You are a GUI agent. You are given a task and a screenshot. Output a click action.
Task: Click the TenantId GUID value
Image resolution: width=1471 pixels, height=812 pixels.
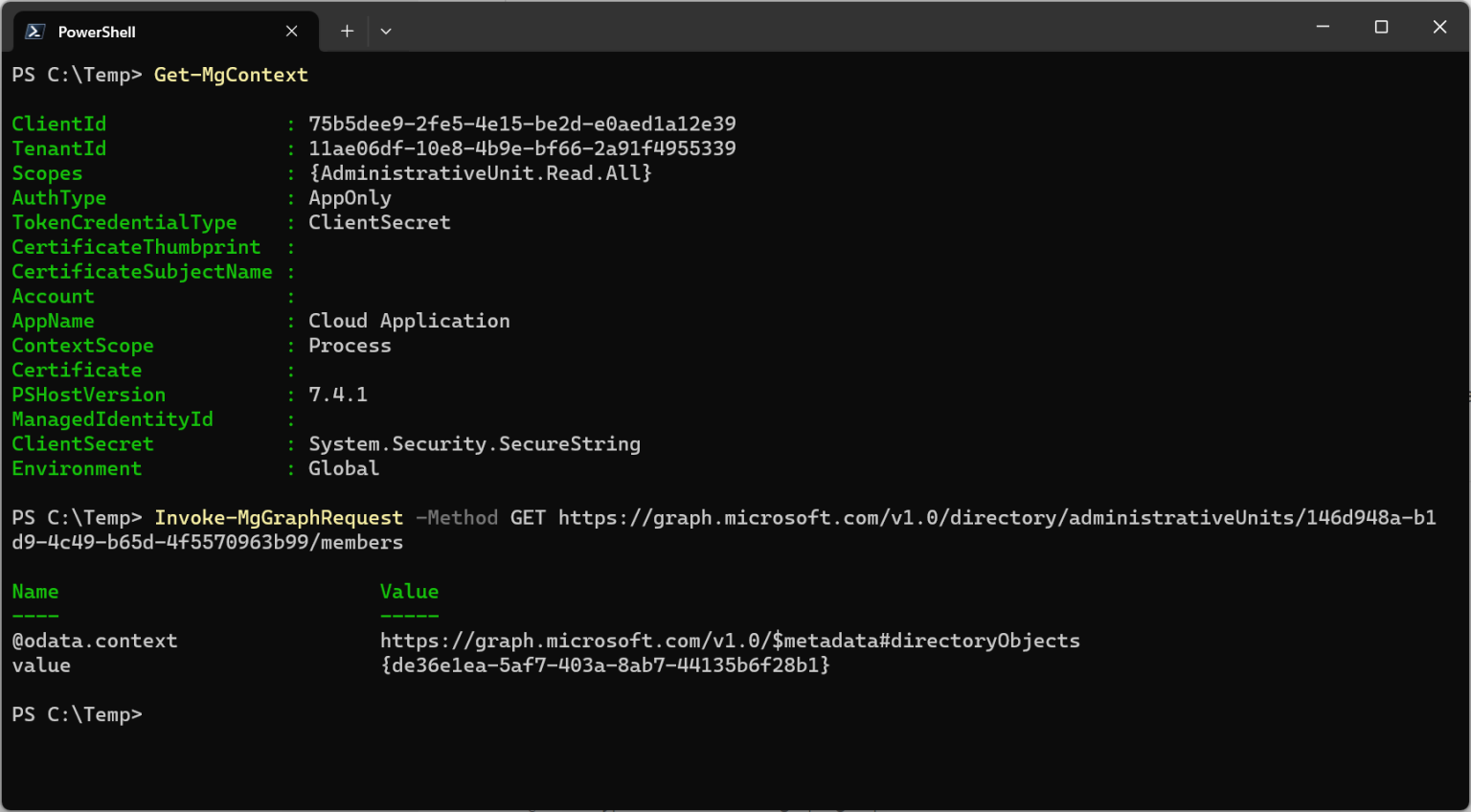(x=522, y=148)
